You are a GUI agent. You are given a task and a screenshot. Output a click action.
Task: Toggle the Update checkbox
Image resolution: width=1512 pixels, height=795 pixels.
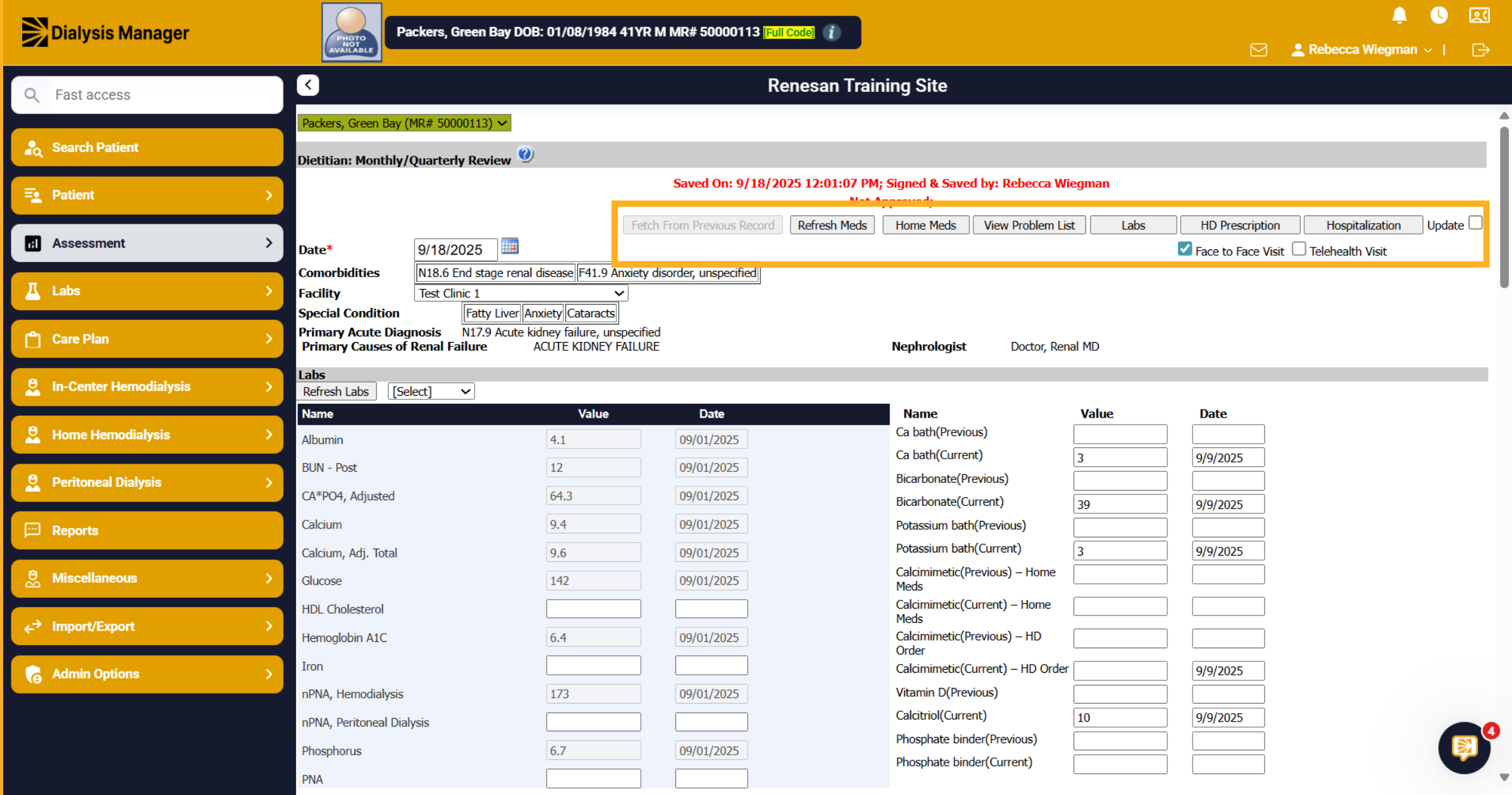(1475, 223)
